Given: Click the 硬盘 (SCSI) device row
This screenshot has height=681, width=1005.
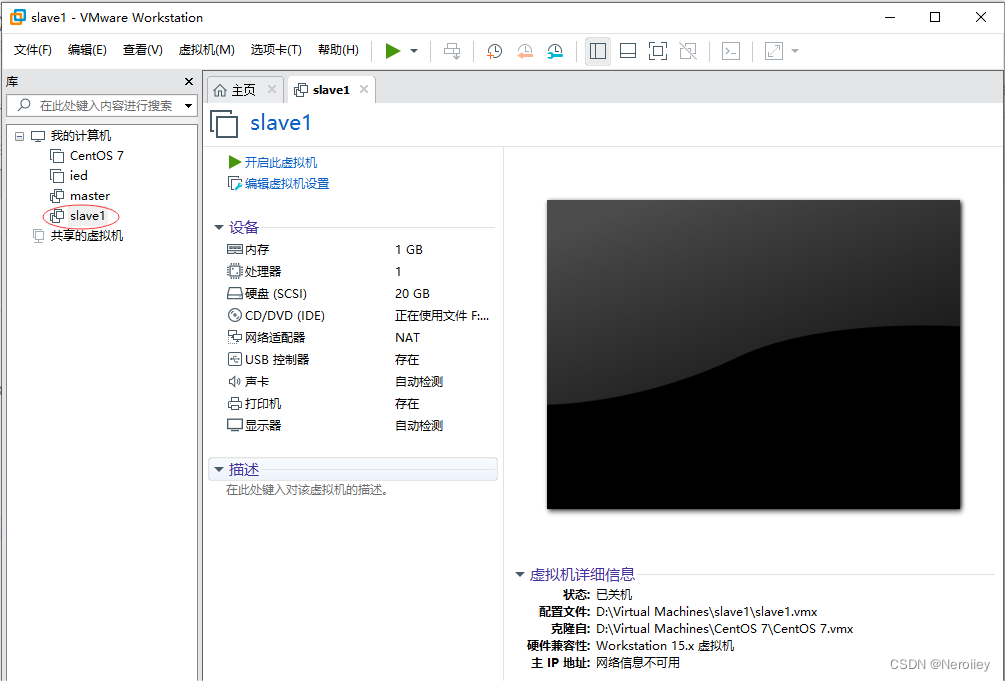Looking at the screenshot, I should (x=359, y=294).
